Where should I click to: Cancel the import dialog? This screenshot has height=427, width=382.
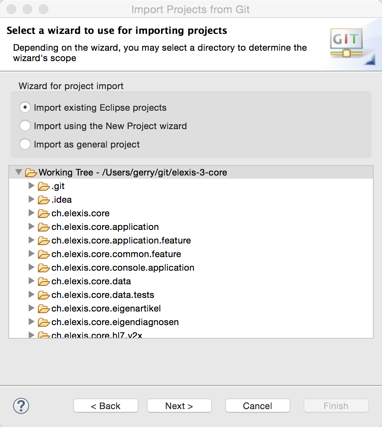pyautogui.click(x=258, y=406)
